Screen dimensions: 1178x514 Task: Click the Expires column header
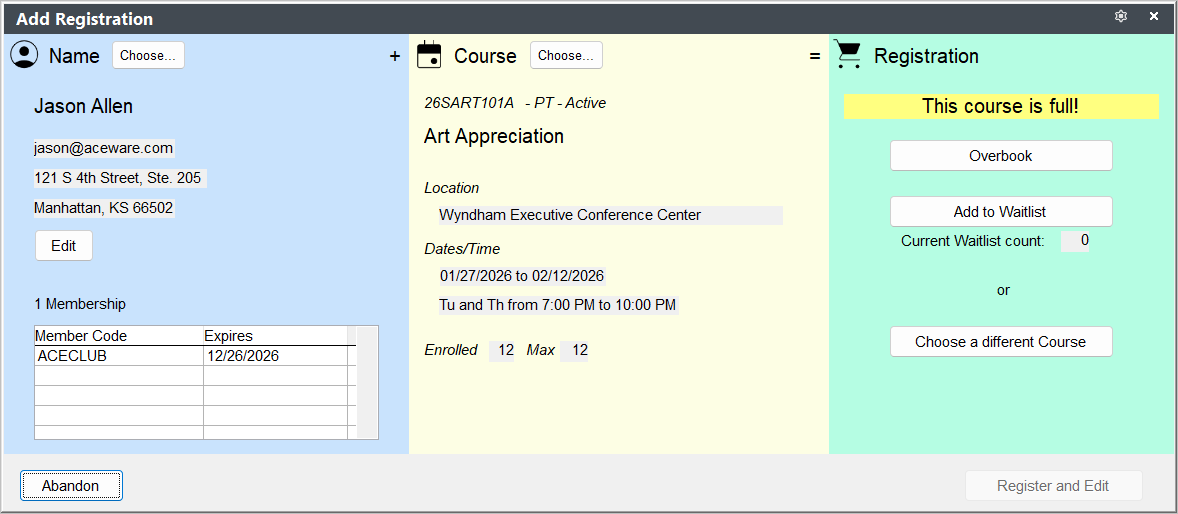pos(275,336)
